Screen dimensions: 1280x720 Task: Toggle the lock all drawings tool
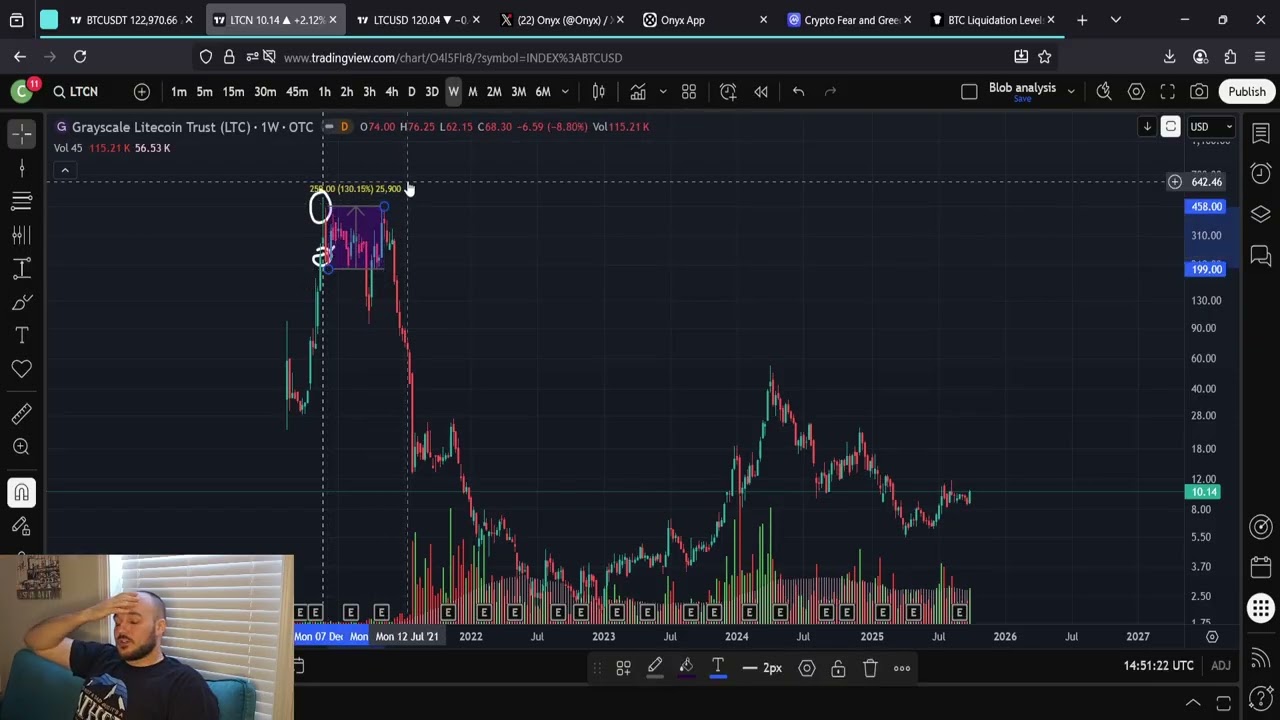click(22, 526)
